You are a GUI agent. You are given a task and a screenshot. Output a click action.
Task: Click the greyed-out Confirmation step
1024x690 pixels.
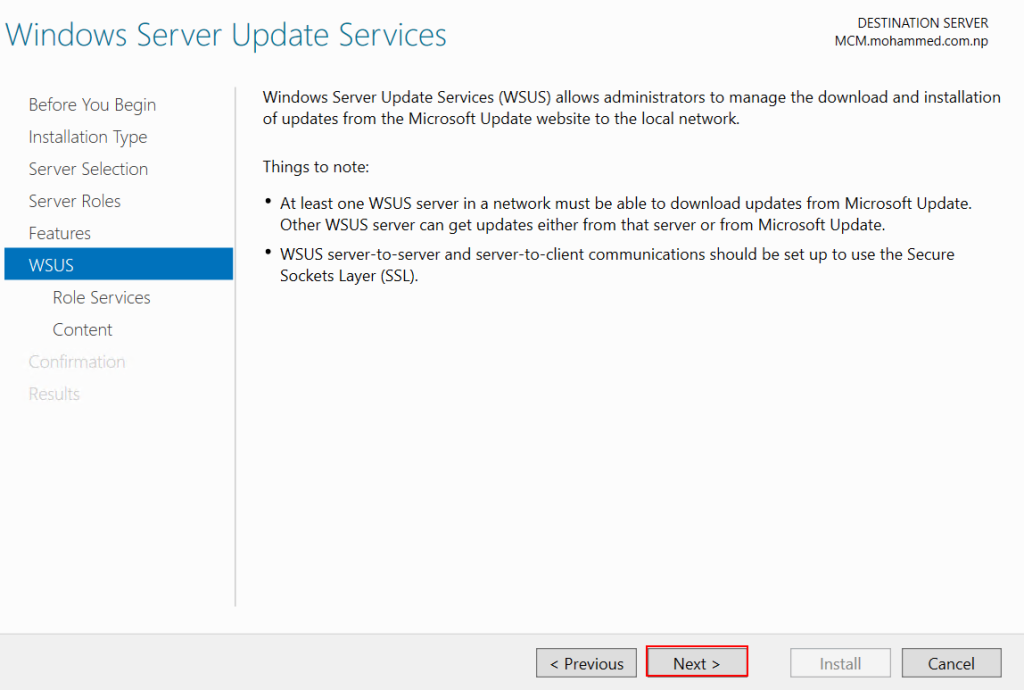[77, 361]
